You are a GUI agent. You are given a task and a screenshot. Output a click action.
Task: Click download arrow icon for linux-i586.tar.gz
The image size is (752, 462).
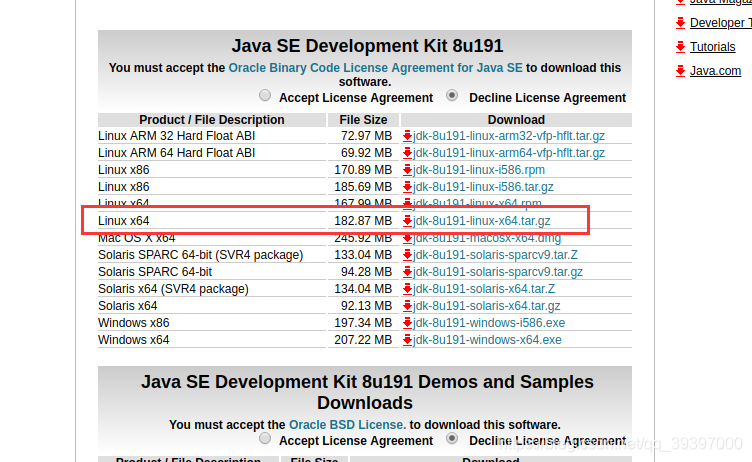(x=407, y=187)
